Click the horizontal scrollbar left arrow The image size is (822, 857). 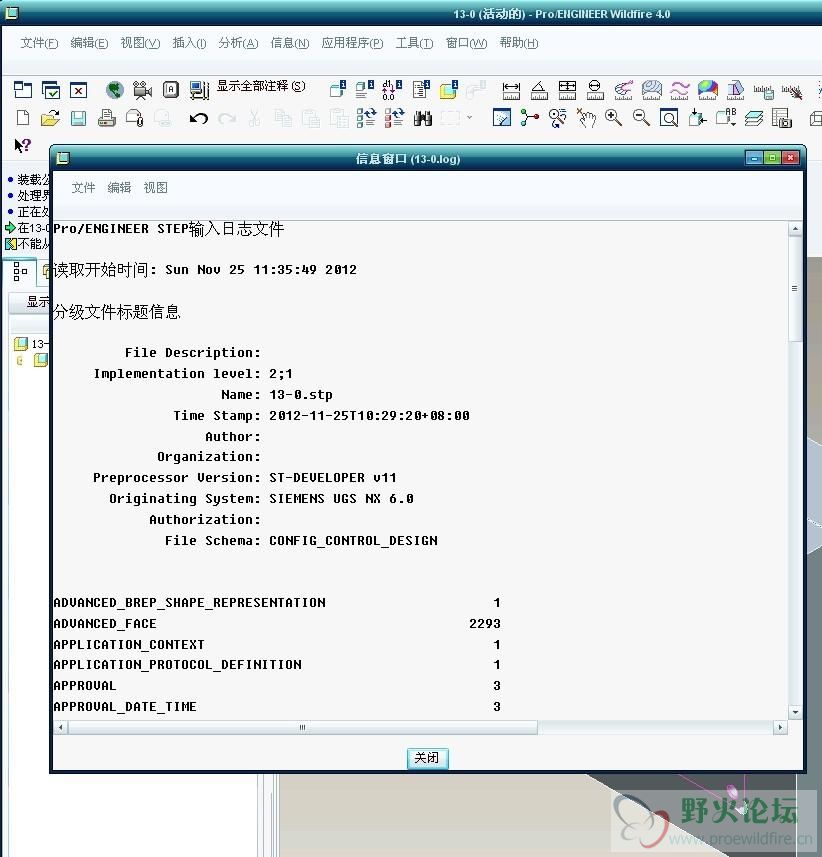point(60,727)
